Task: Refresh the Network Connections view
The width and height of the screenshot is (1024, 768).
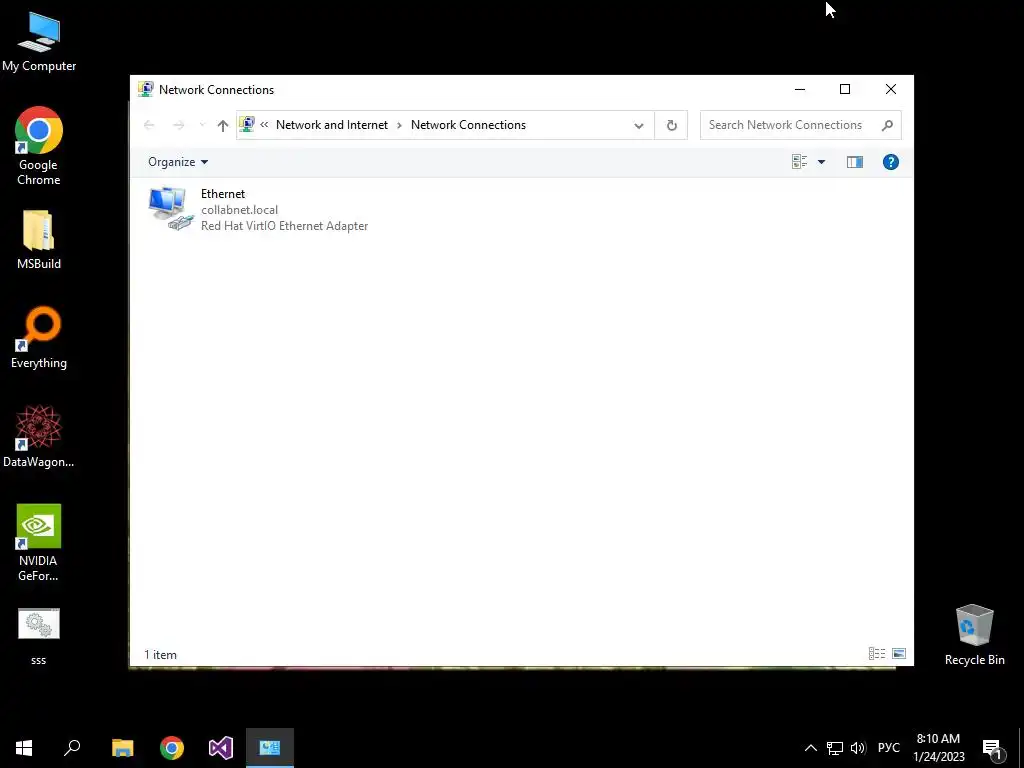Action: tap(671, 125)
